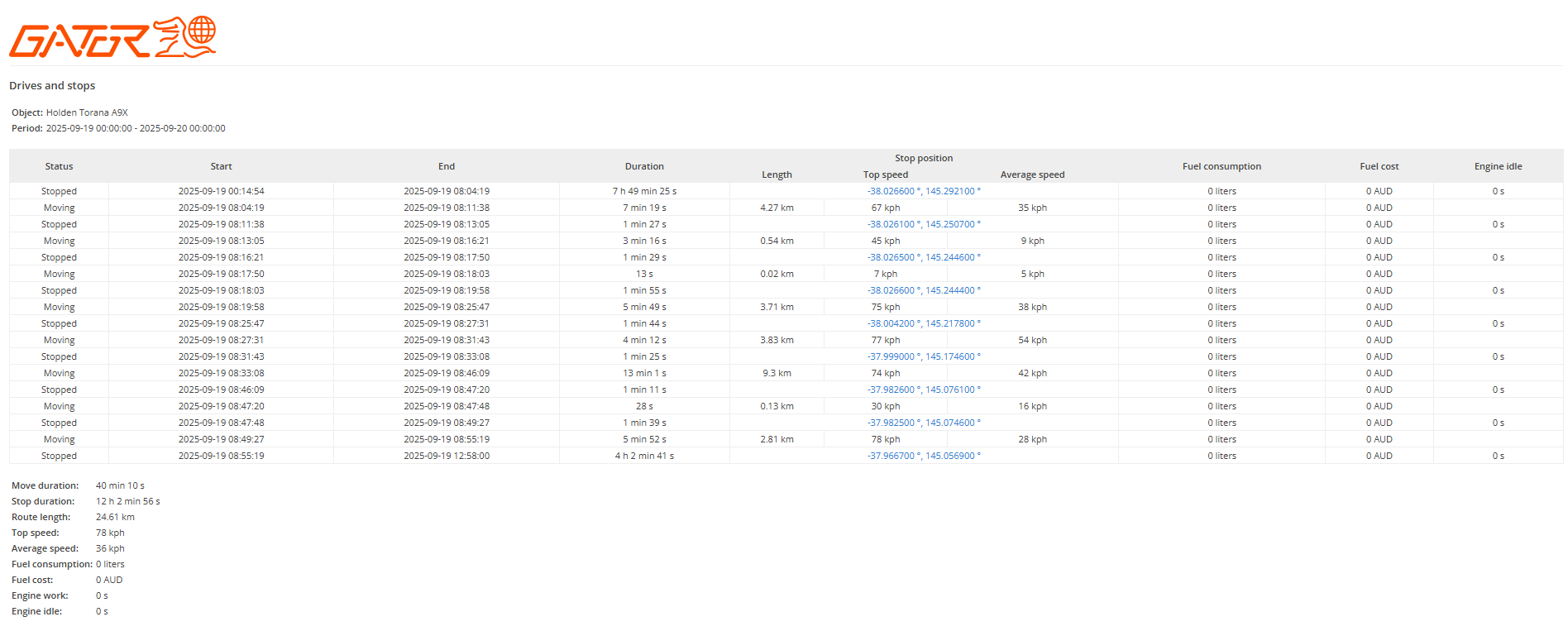
Task: Click the Drives and stops title
Action: (52, 86)
